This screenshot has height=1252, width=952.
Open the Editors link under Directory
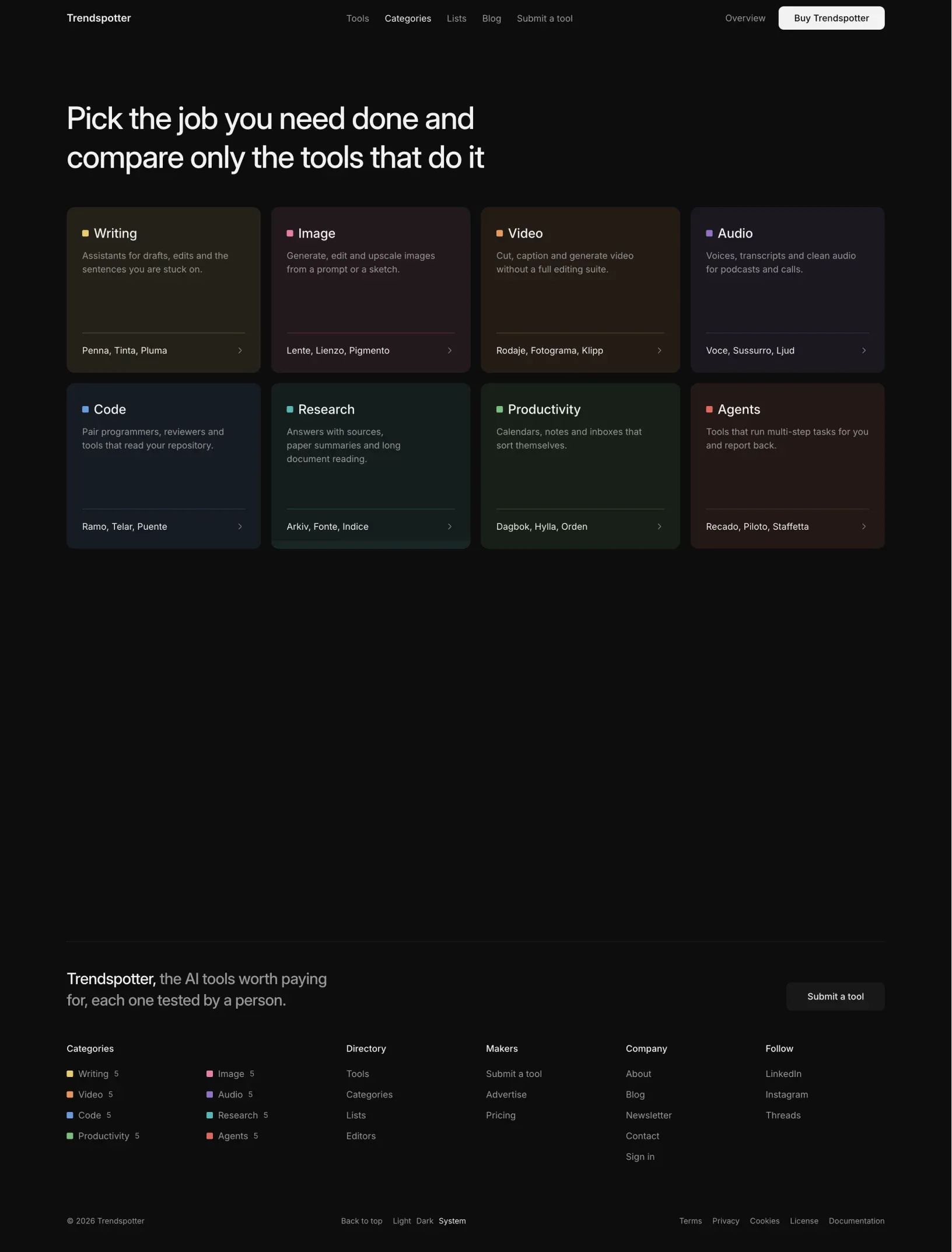point(361,1136)
